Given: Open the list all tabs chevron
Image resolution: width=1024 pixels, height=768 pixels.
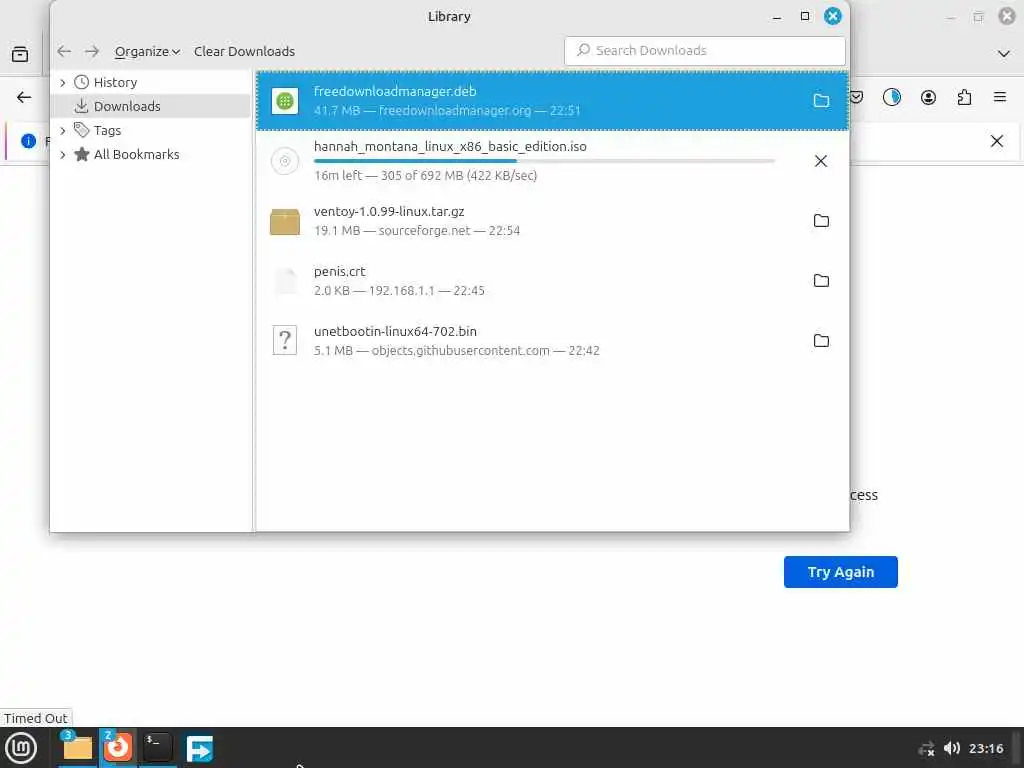Looking at the screenshot, I should click(1004, 54).
